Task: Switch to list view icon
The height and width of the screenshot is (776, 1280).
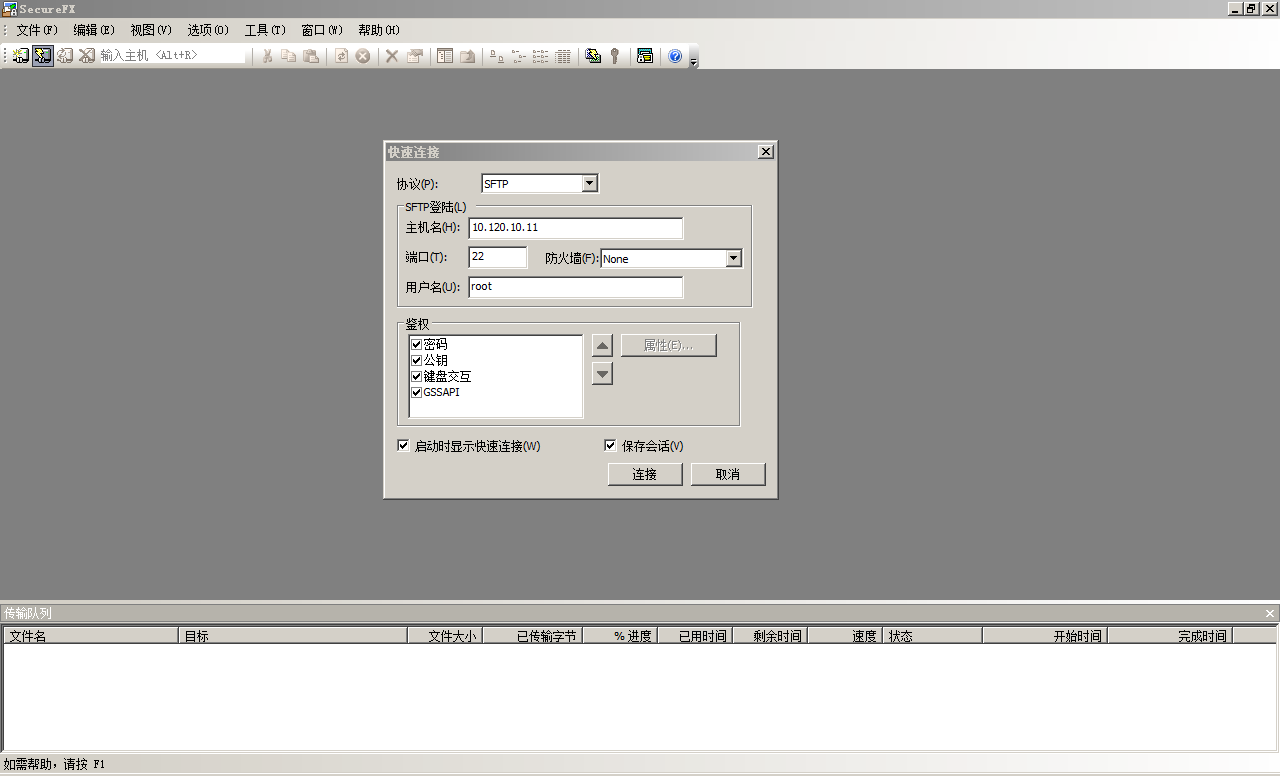Action: (x=541, y=56)
